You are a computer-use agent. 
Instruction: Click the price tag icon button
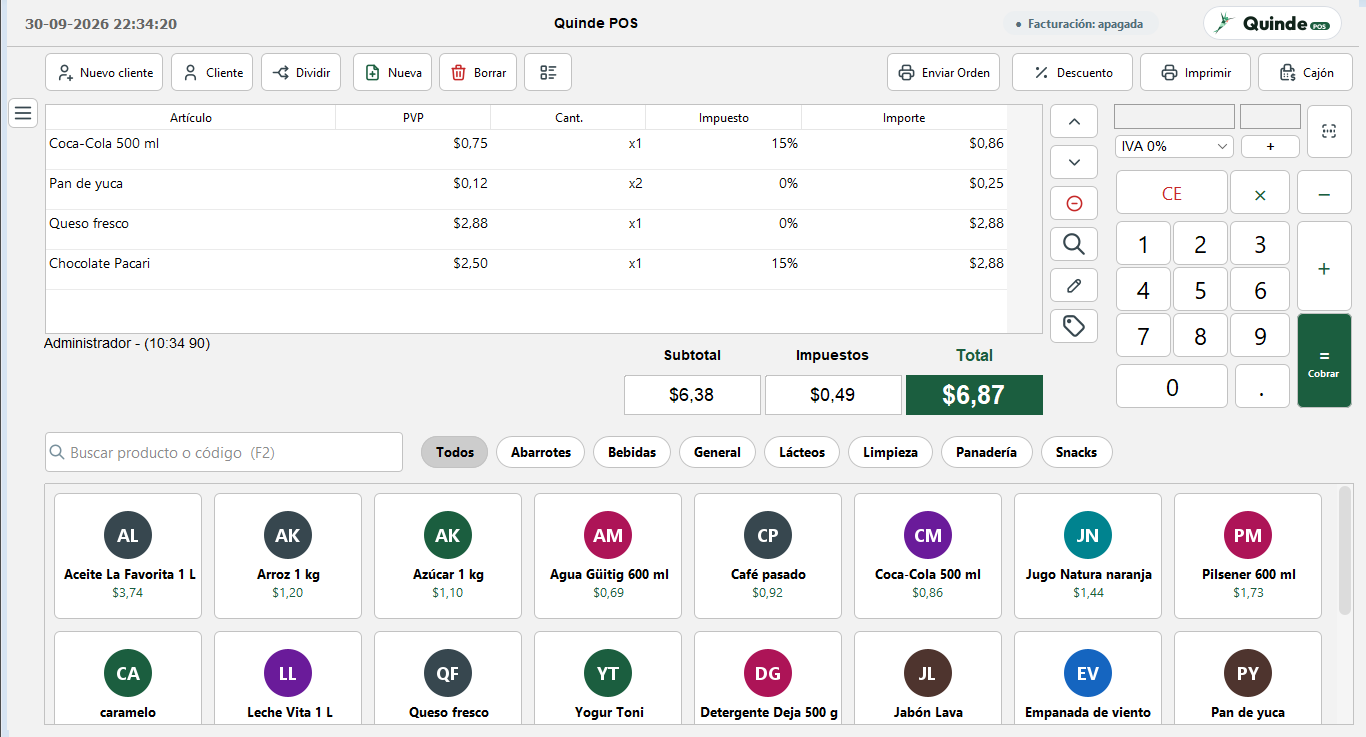(x=1074, y=326)
